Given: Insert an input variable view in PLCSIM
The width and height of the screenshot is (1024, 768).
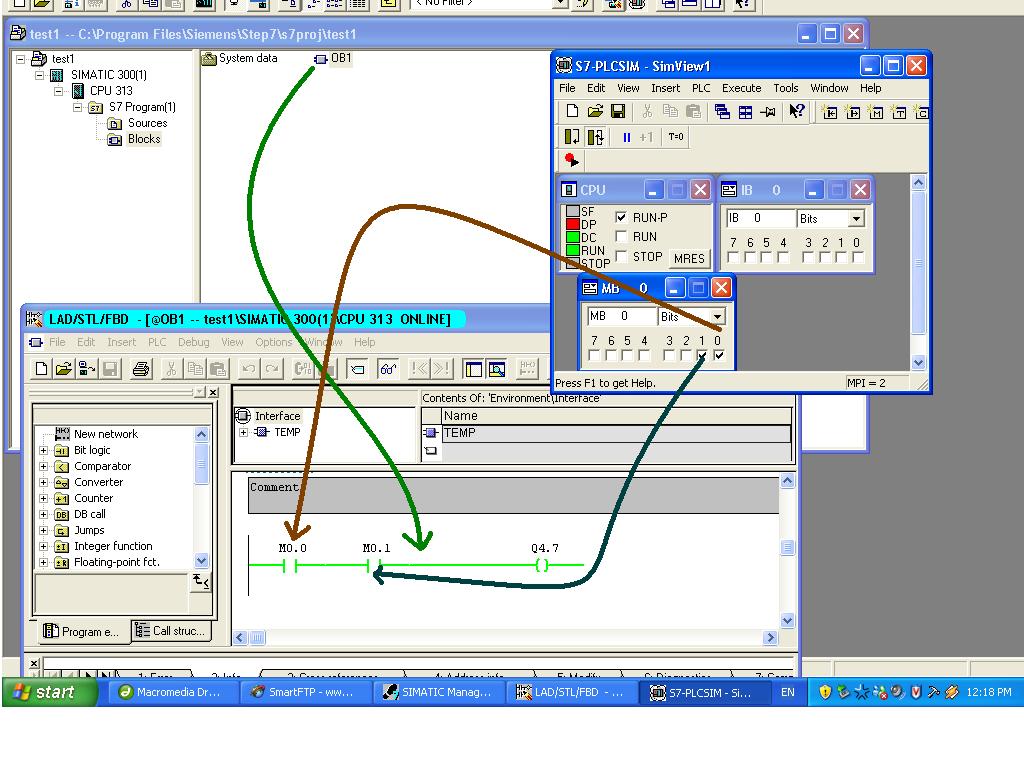Looking at the screenshot, I should point(829,112).
